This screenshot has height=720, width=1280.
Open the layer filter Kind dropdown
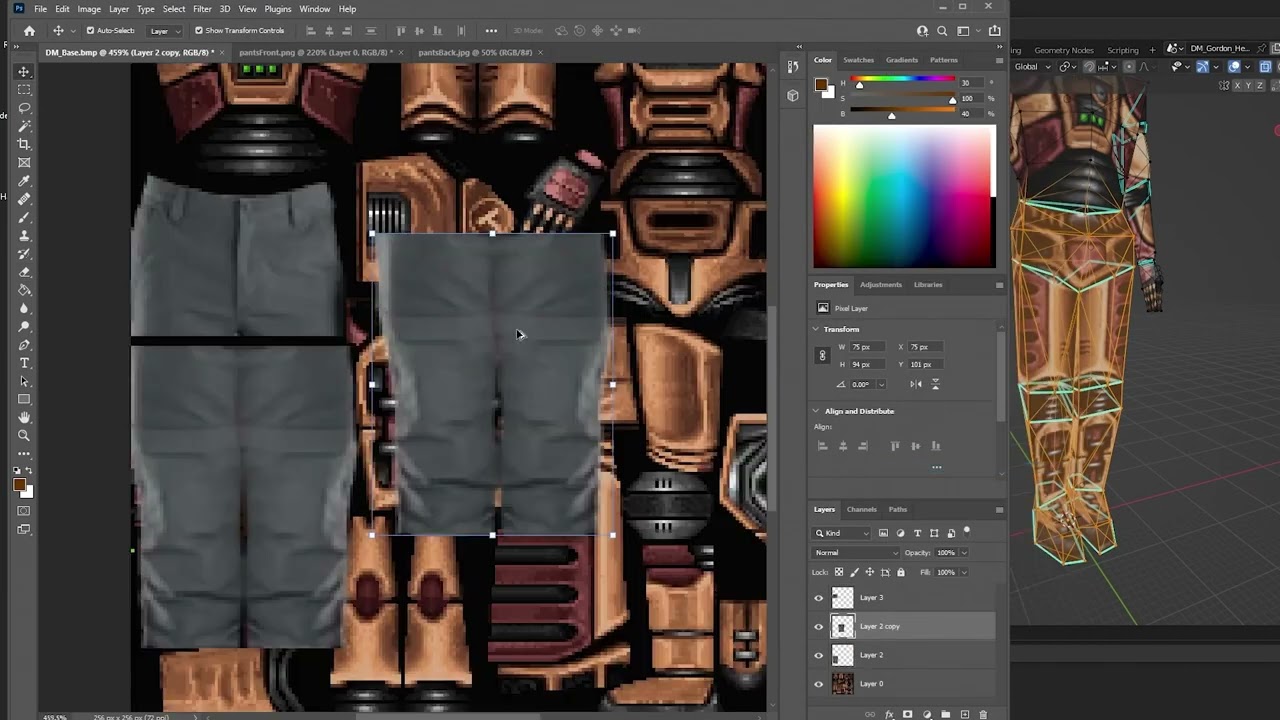(x=842, y=533)
